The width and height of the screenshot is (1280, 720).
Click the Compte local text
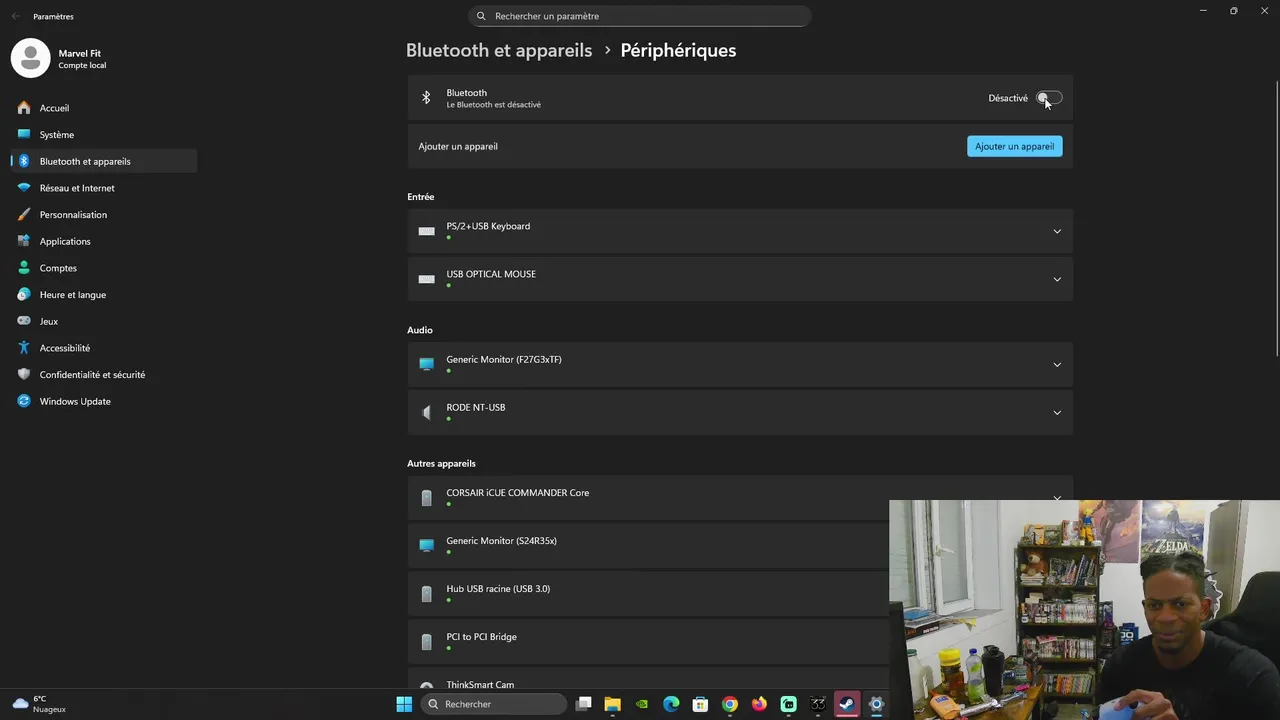[x=82, y=65]
